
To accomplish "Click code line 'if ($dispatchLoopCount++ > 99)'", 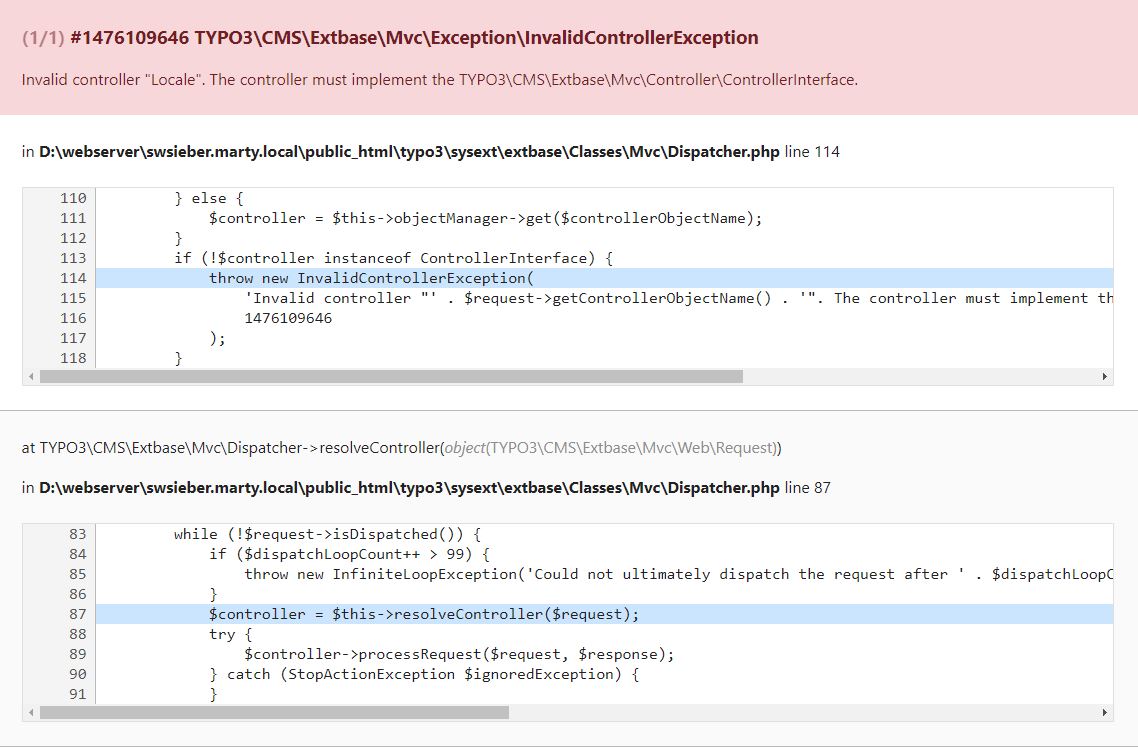I will [349, 554].
